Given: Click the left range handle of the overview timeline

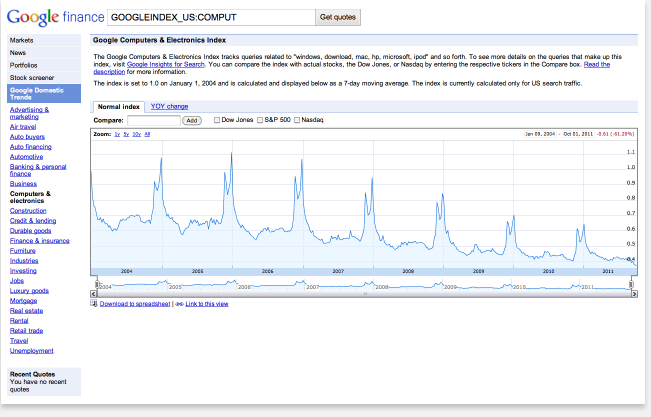Looking at the screenshot, I should coord(96,286).
